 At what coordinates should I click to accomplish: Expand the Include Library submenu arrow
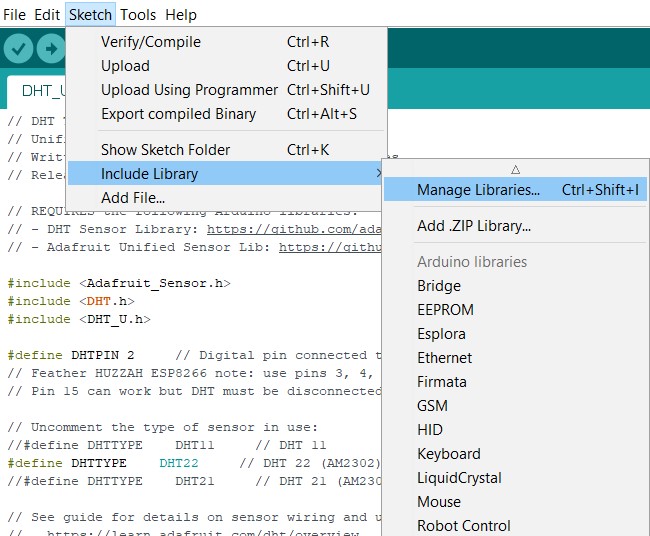[x=378, y=174]
